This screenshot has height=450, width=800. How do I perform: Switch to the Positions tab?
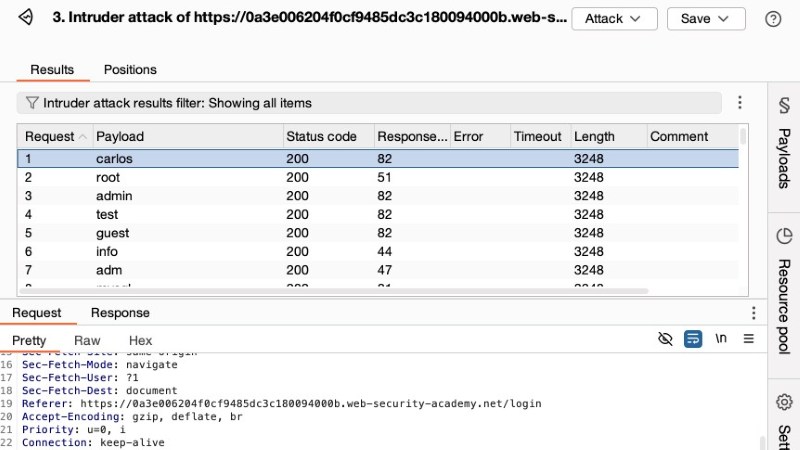pyautogui.click(x=130, y=69)
